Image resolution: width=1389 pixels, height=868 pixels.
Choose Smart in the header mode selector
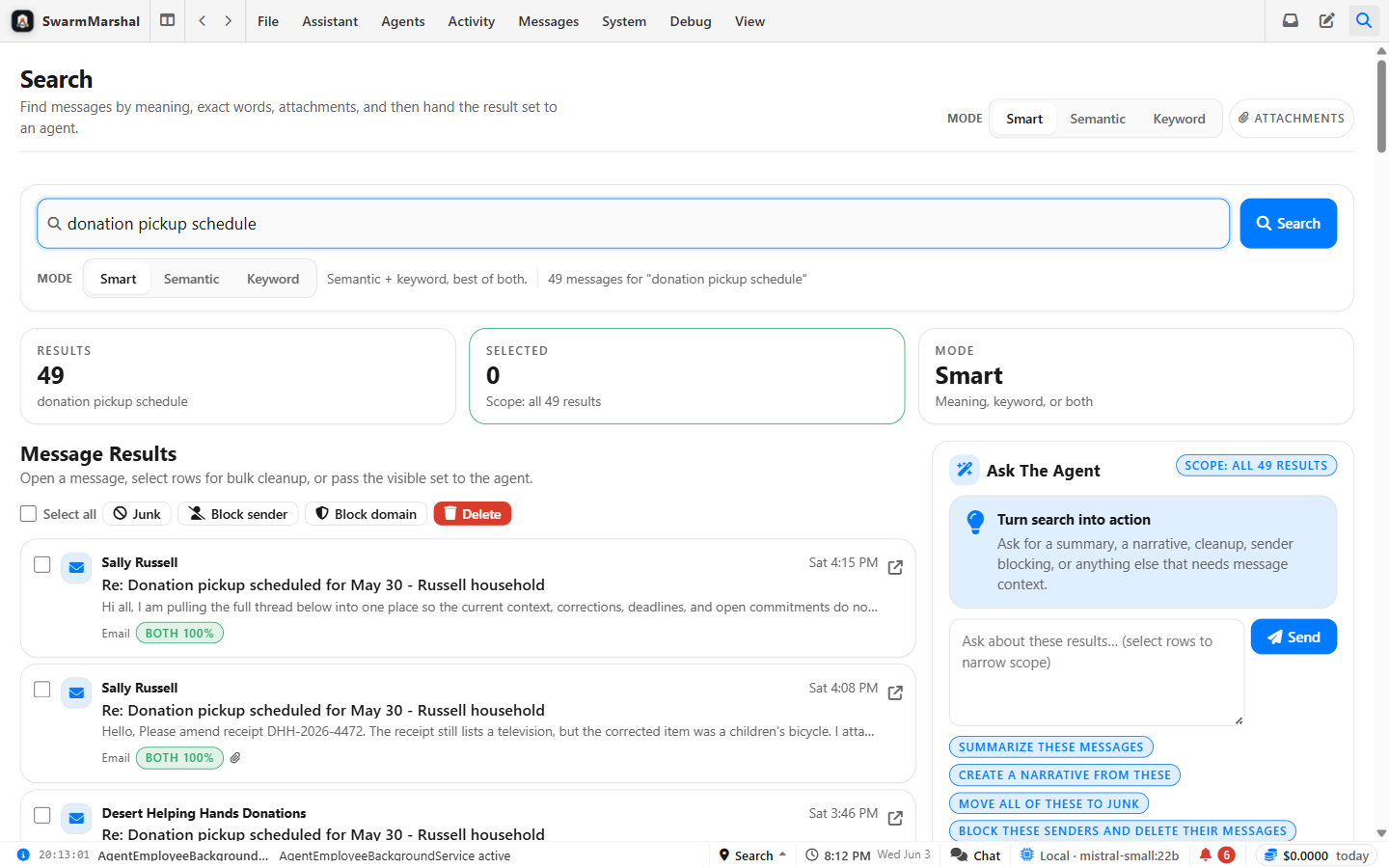(x=1024, y=119)
